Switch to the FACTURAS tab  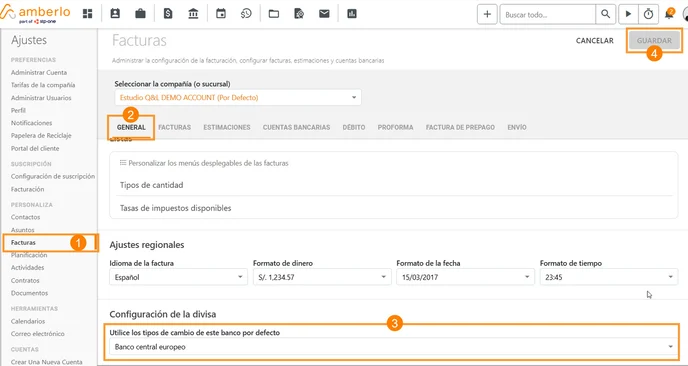[175, 127]
